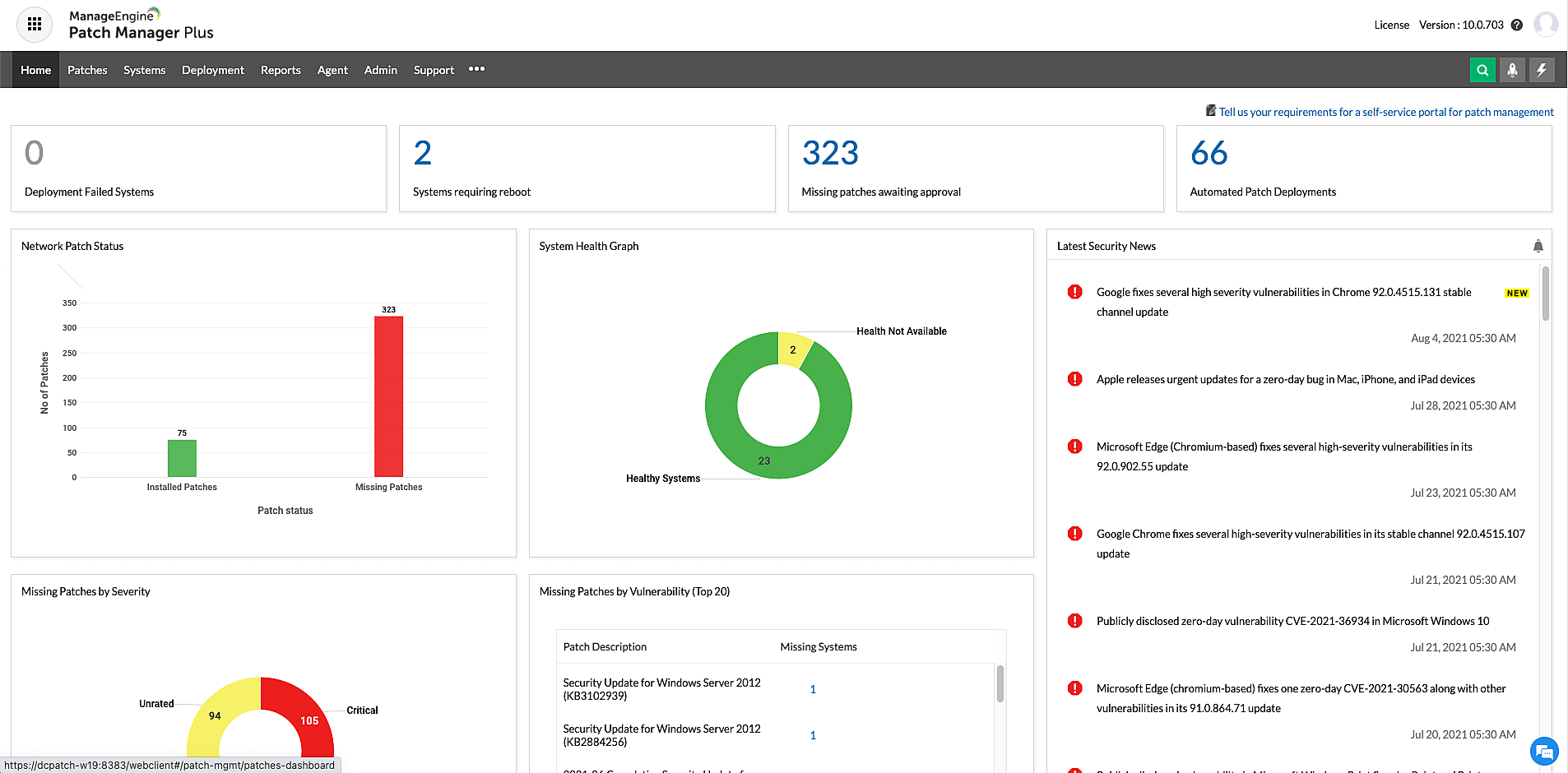Click the ManageEngine Patch Manager Plus logo
This screenshot has height=773, width=1568.
click(x=141, y=25)
